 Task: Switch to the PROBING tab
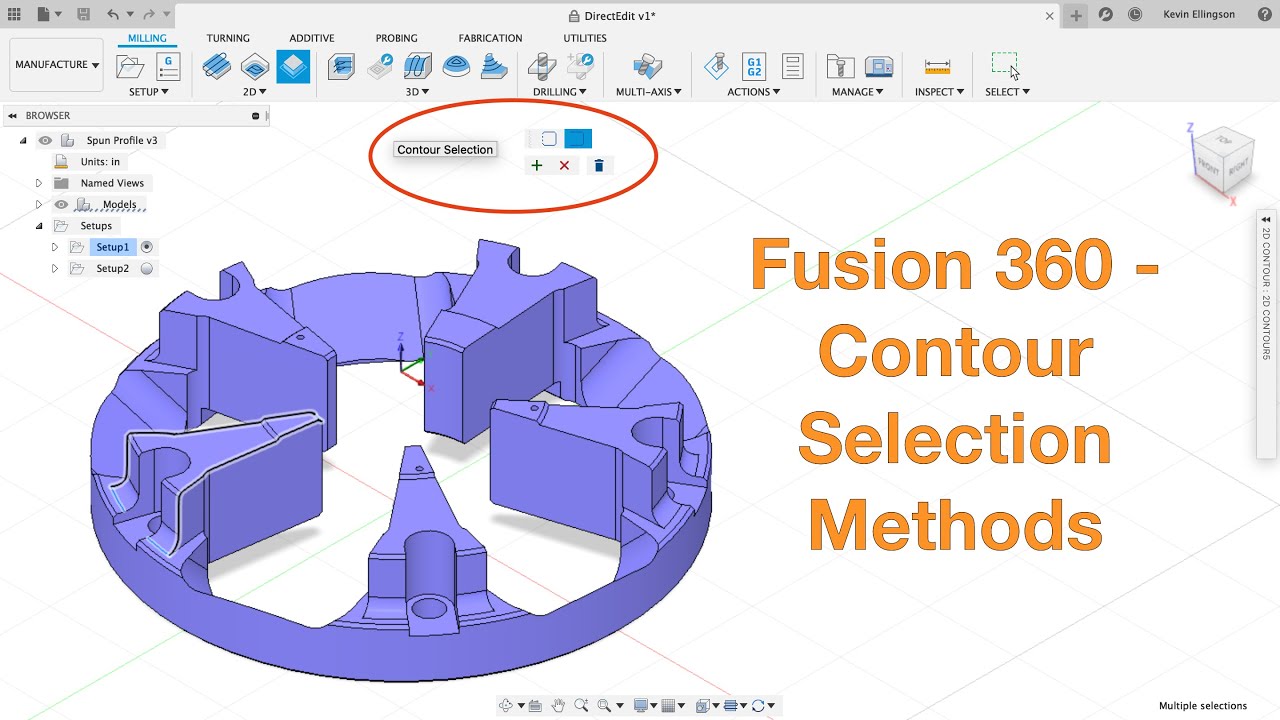click(397, 38)
